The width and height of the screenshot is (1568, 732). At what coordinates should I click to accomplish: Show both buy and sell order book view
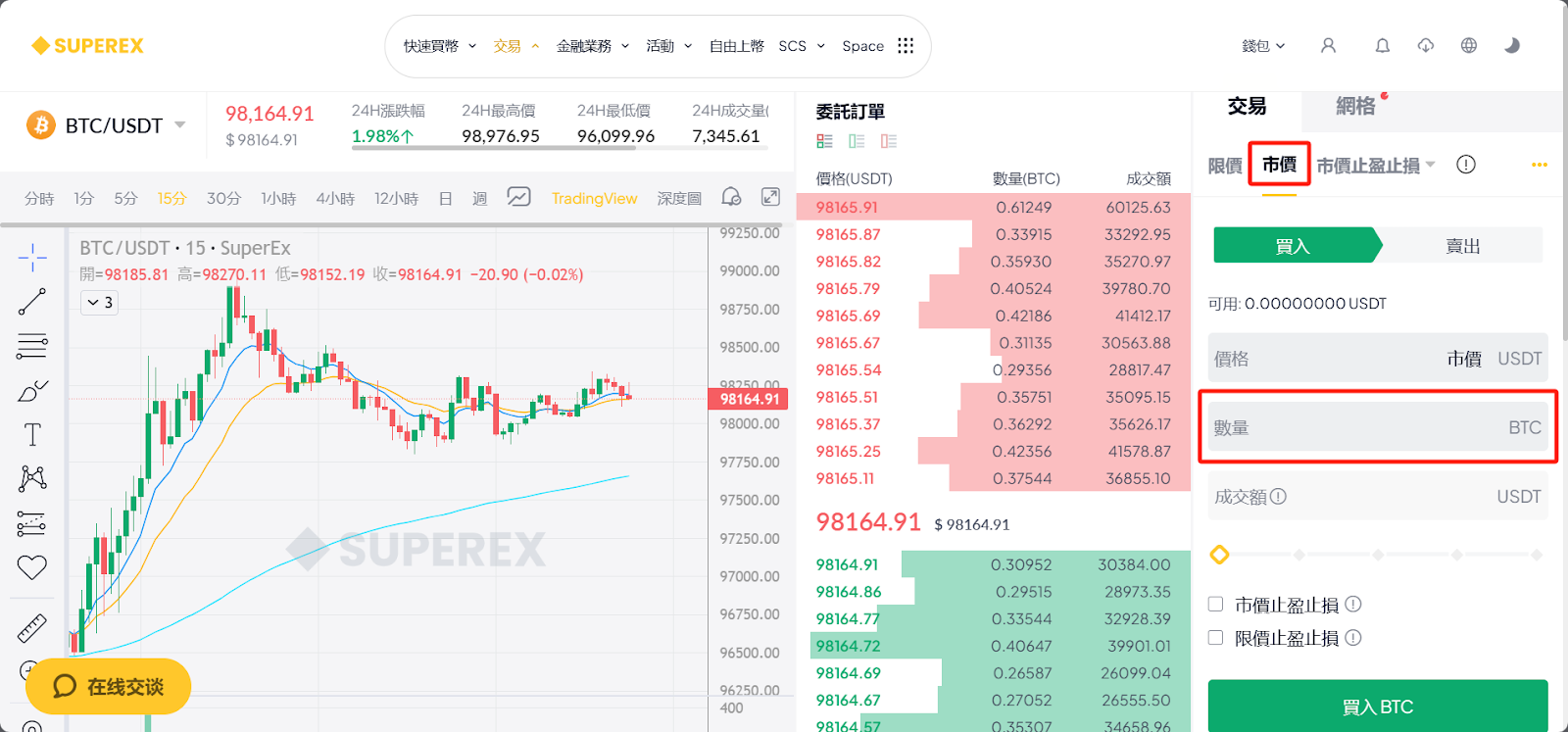pos(824,141)
